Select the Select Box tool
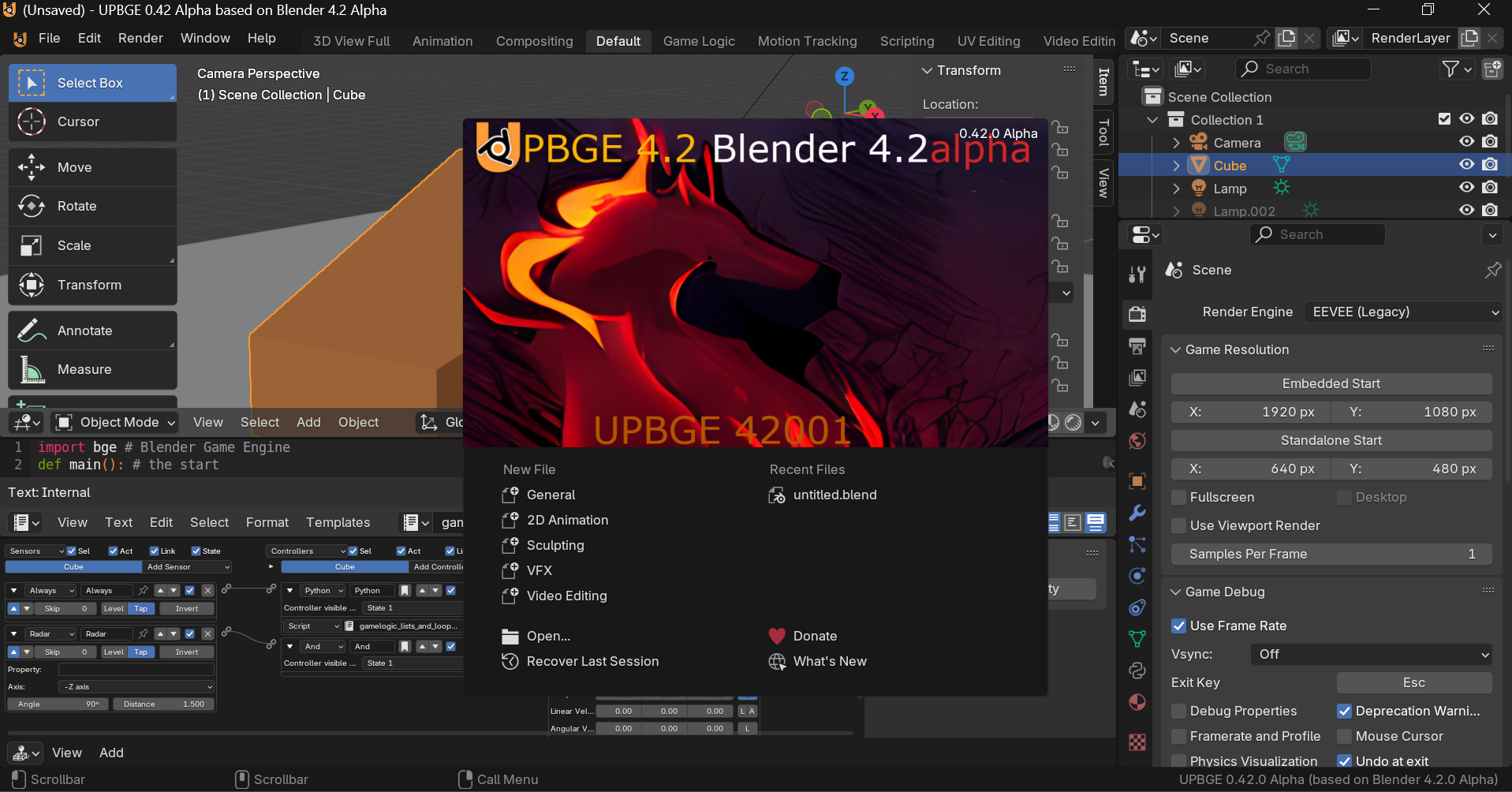1512x792 pixels. 92,83
